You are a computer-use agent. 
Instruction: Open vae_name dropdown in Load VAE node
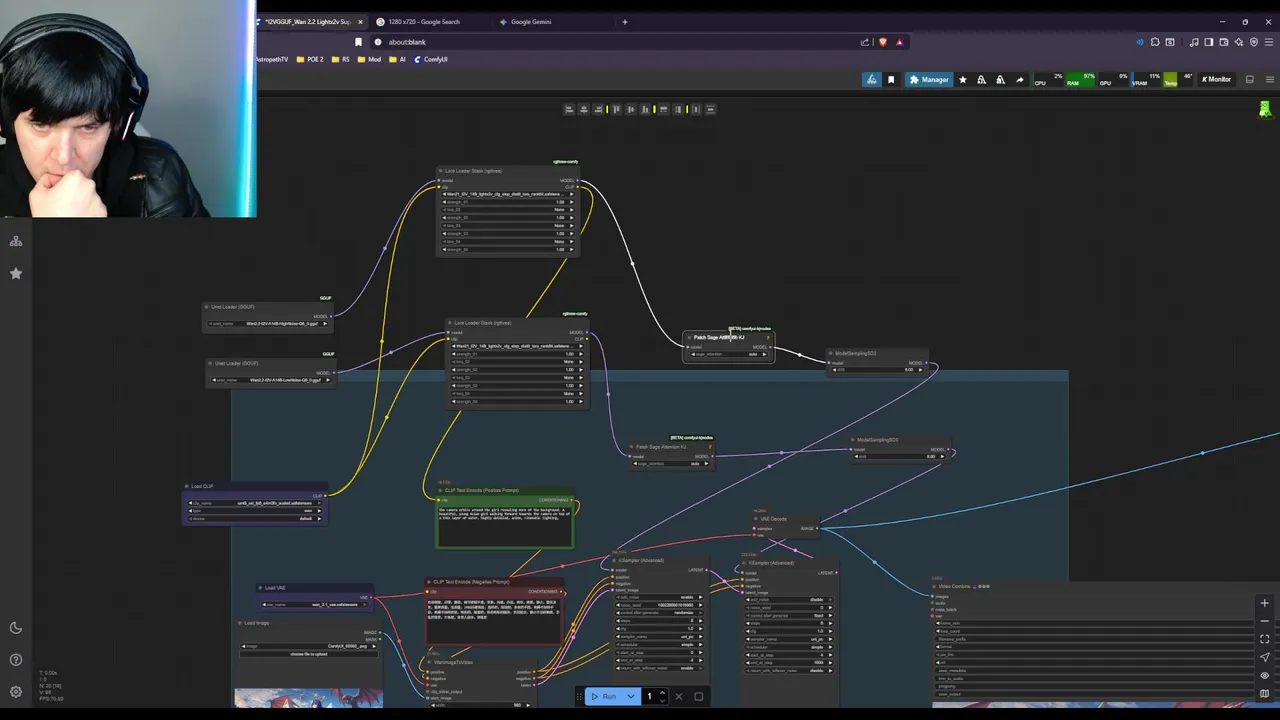pyautogui.click(x=316, y=604)
